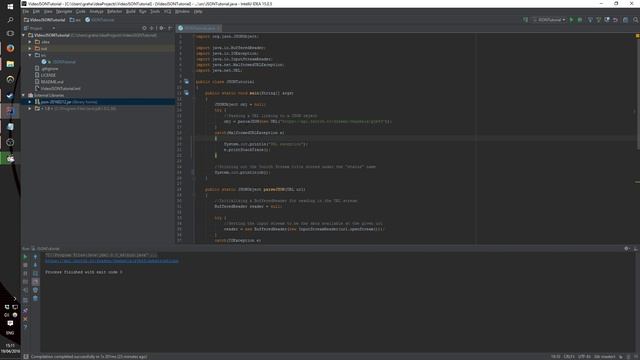Open the Code menu
This screenshot has width=640, height=360.
tap(81, 11)
